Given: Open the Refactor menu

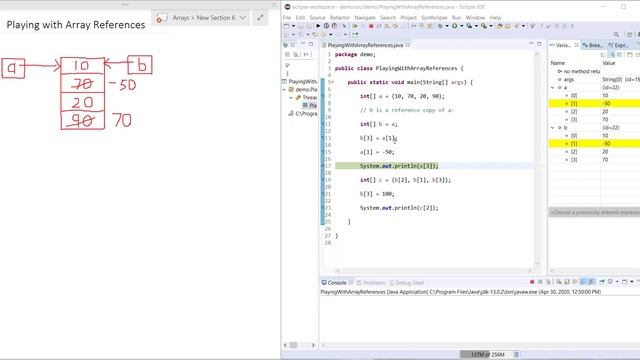Looking at the screenshot, I should [x=340, y=18].
